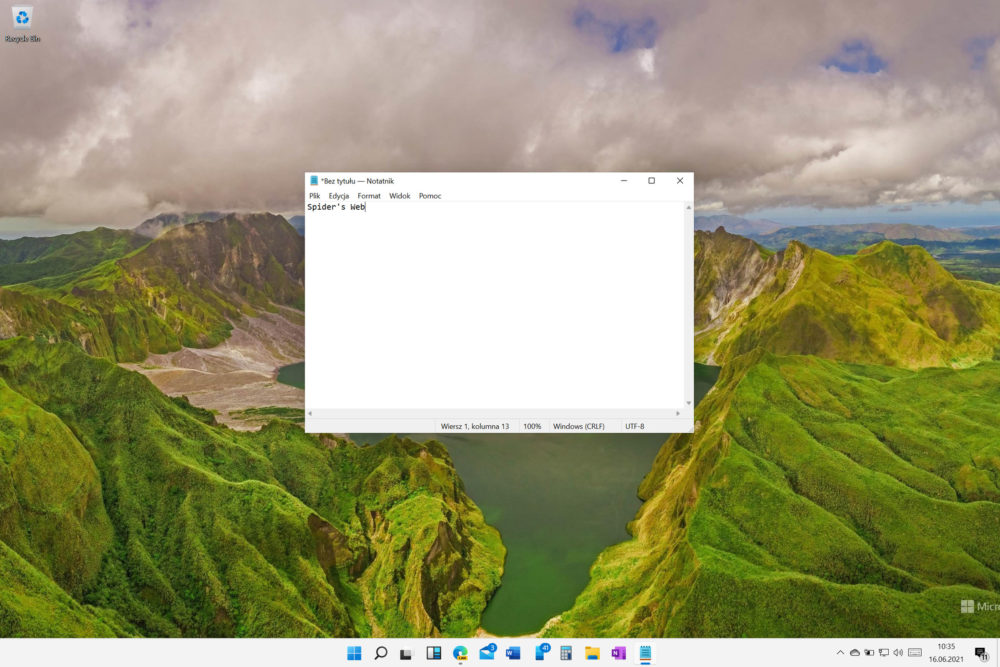Click the OneDrive cloud tray icon
The height and width of the screenshot is (667, 1000).
855,652
